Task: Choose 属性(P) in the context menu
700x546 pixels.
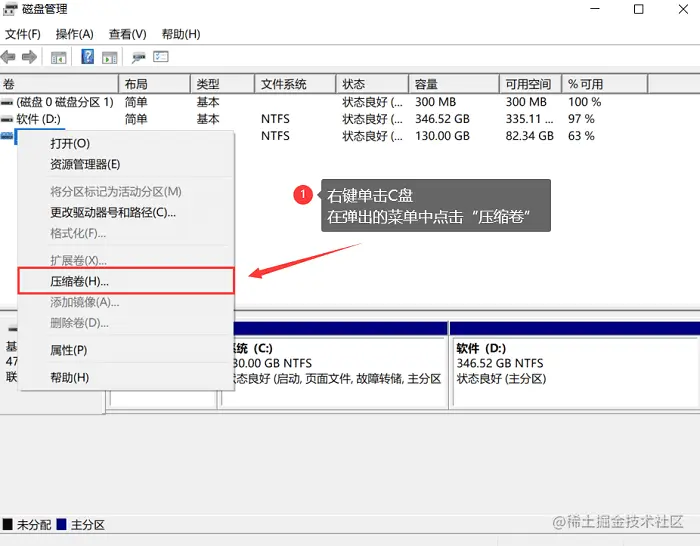Action: click(x=126, y=350)
